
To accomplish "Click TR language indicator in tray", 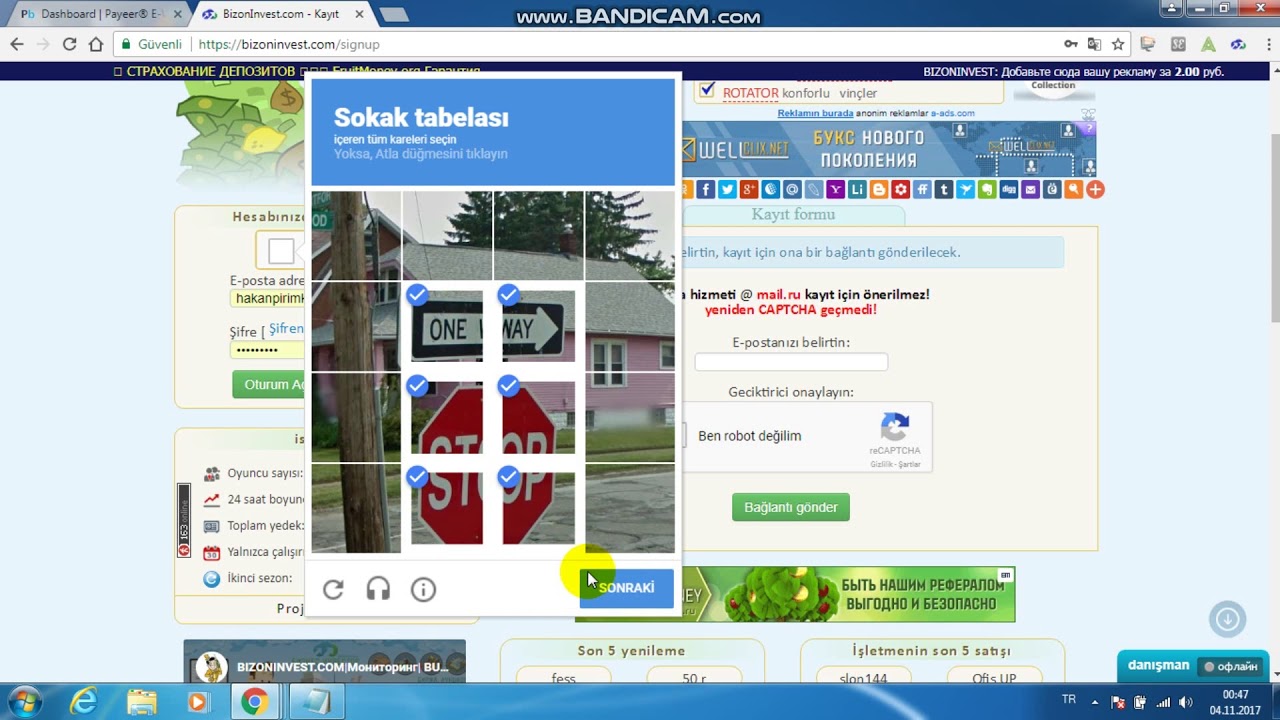I will coord(1068,700).
